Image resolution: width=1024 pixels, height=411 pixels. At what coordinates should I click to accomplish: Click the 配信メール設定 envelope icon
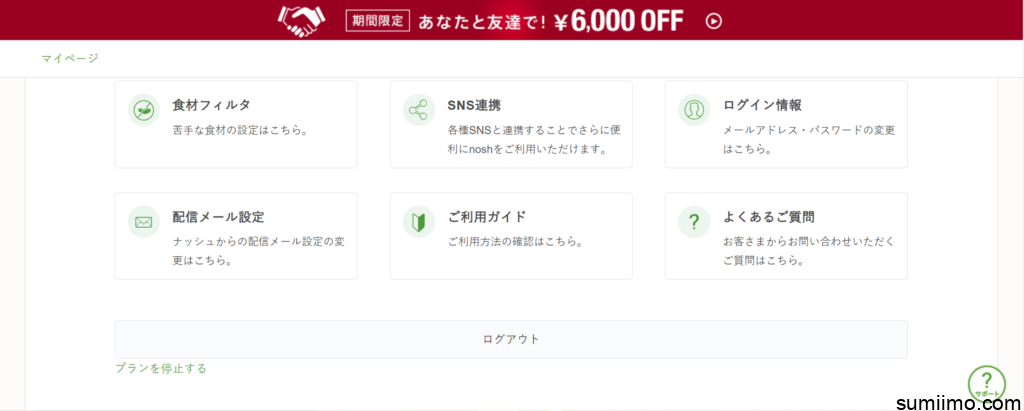point(144,221)
